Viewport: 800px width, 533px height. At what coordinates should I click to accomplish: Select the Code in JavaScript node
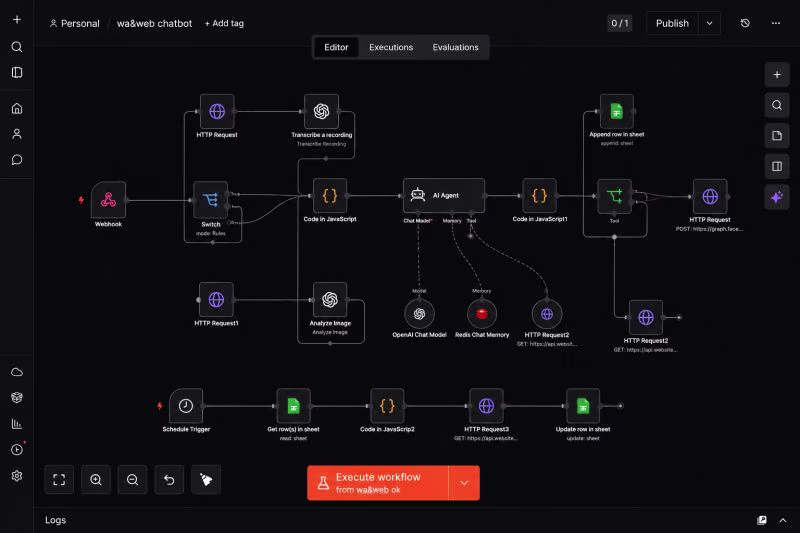point(330,195)
